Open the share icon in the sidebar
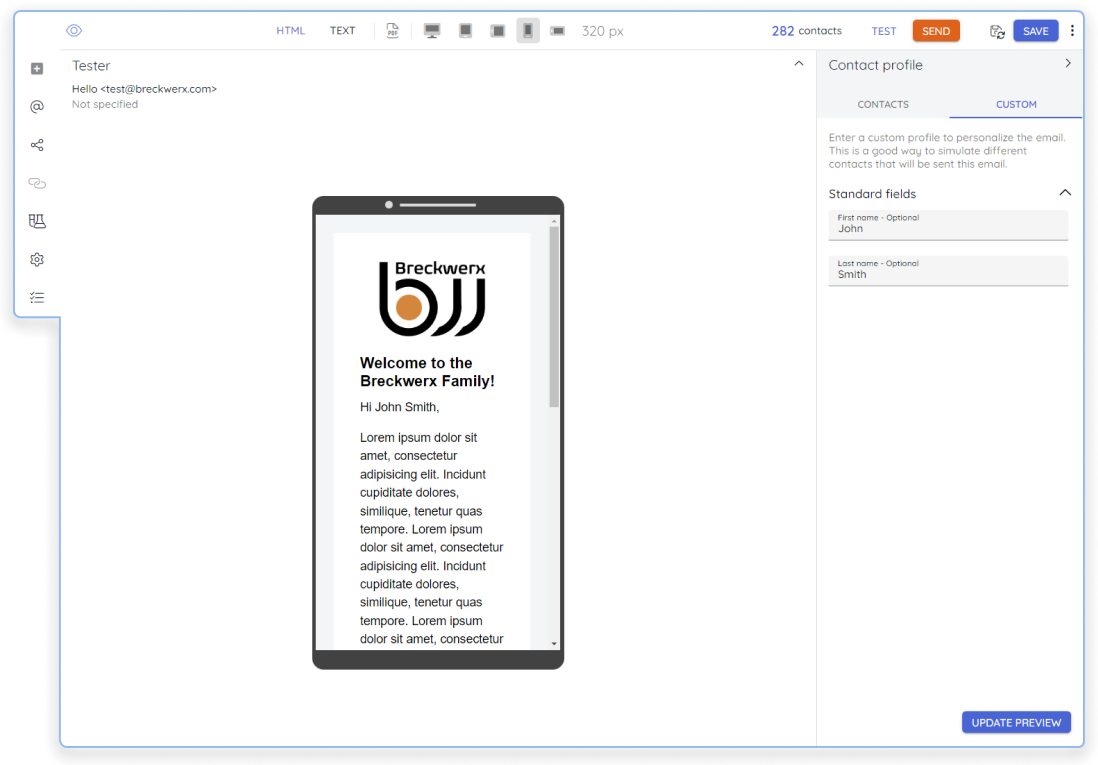This screenshot has height=765, width=1098. tap(37, 145)
